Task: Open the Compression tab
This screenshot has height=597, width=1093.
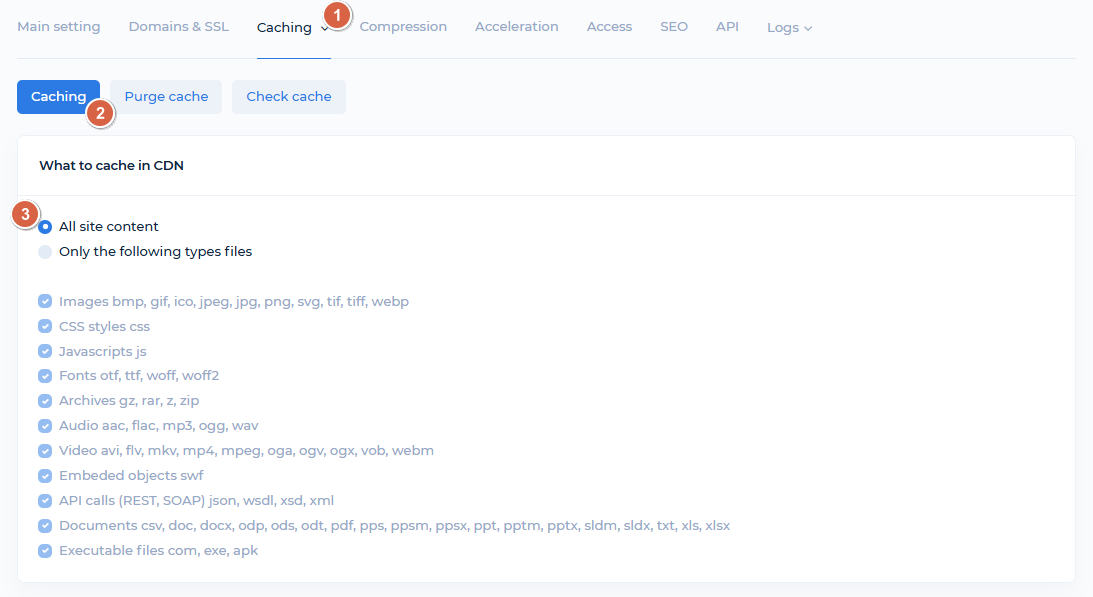Action: pos(403,26)
